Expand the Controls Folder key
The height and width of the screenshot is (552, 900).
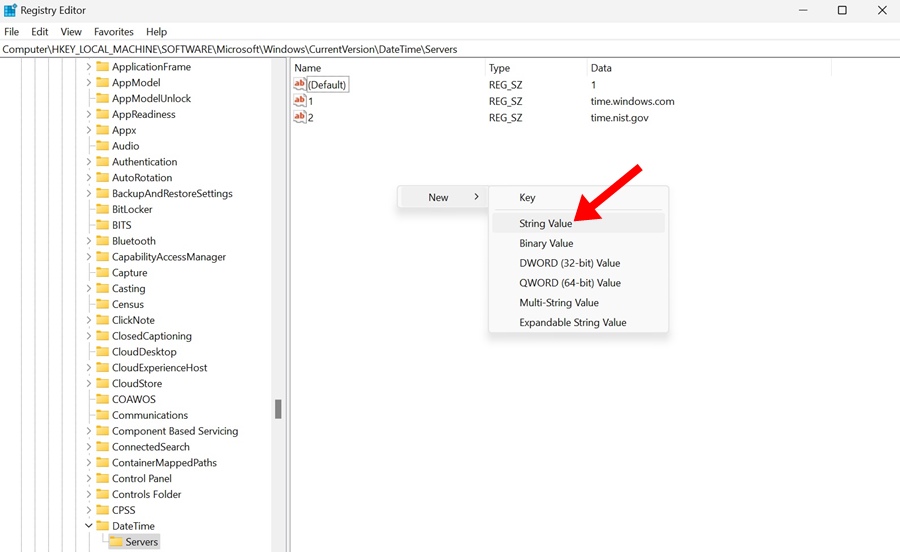88,494
